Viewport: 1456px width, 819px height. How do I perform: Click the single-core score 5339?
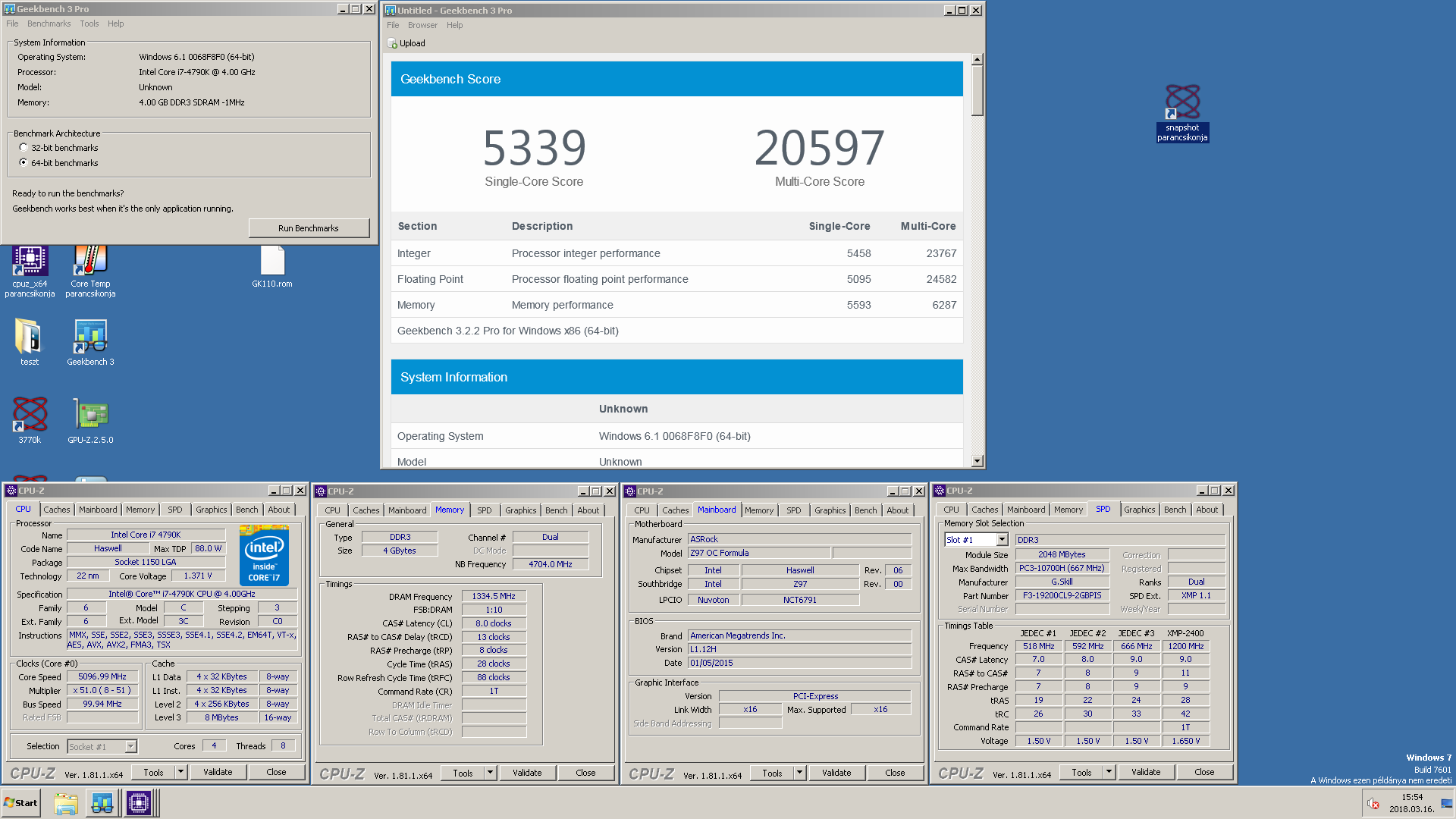[535, 147]
